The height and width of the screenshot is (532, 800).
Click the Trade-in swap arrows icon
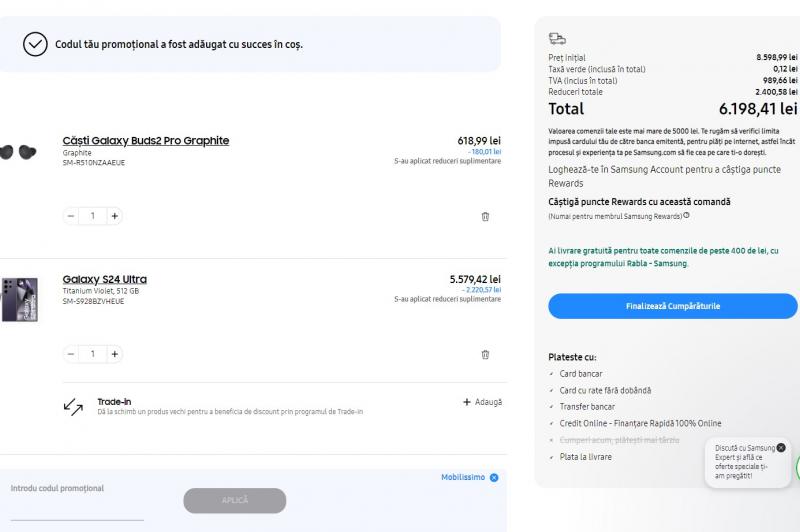[73, 406]
